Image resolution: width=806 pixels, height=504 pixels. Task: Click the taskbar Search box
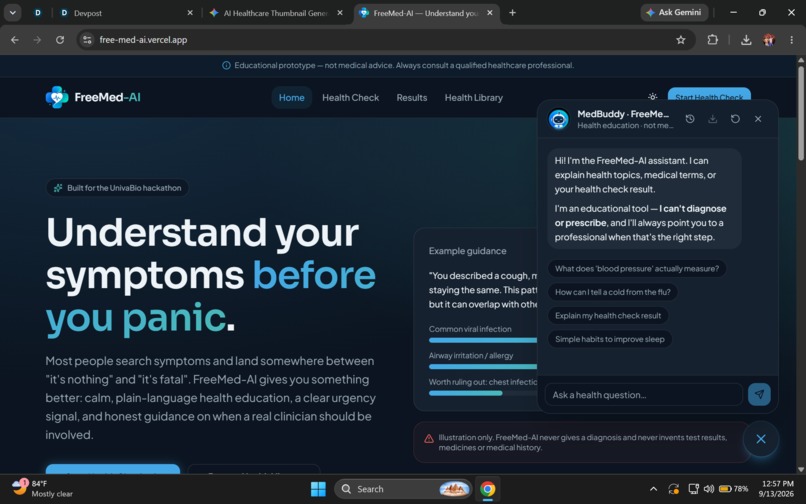403,489
